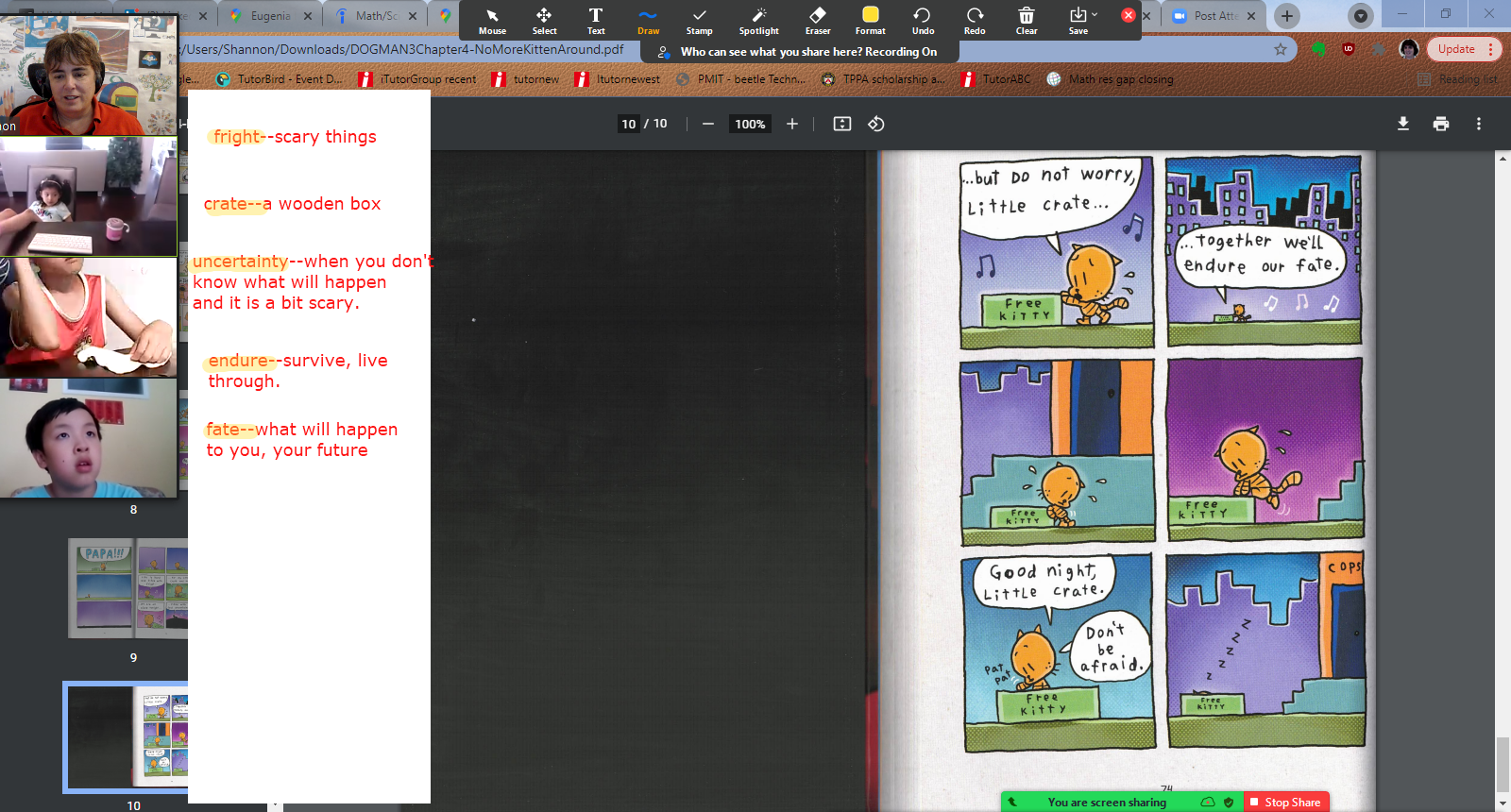Open Chrome menu dots beside Update
The width and height of the screenshot is (1511, 812).
point(1490,49)
